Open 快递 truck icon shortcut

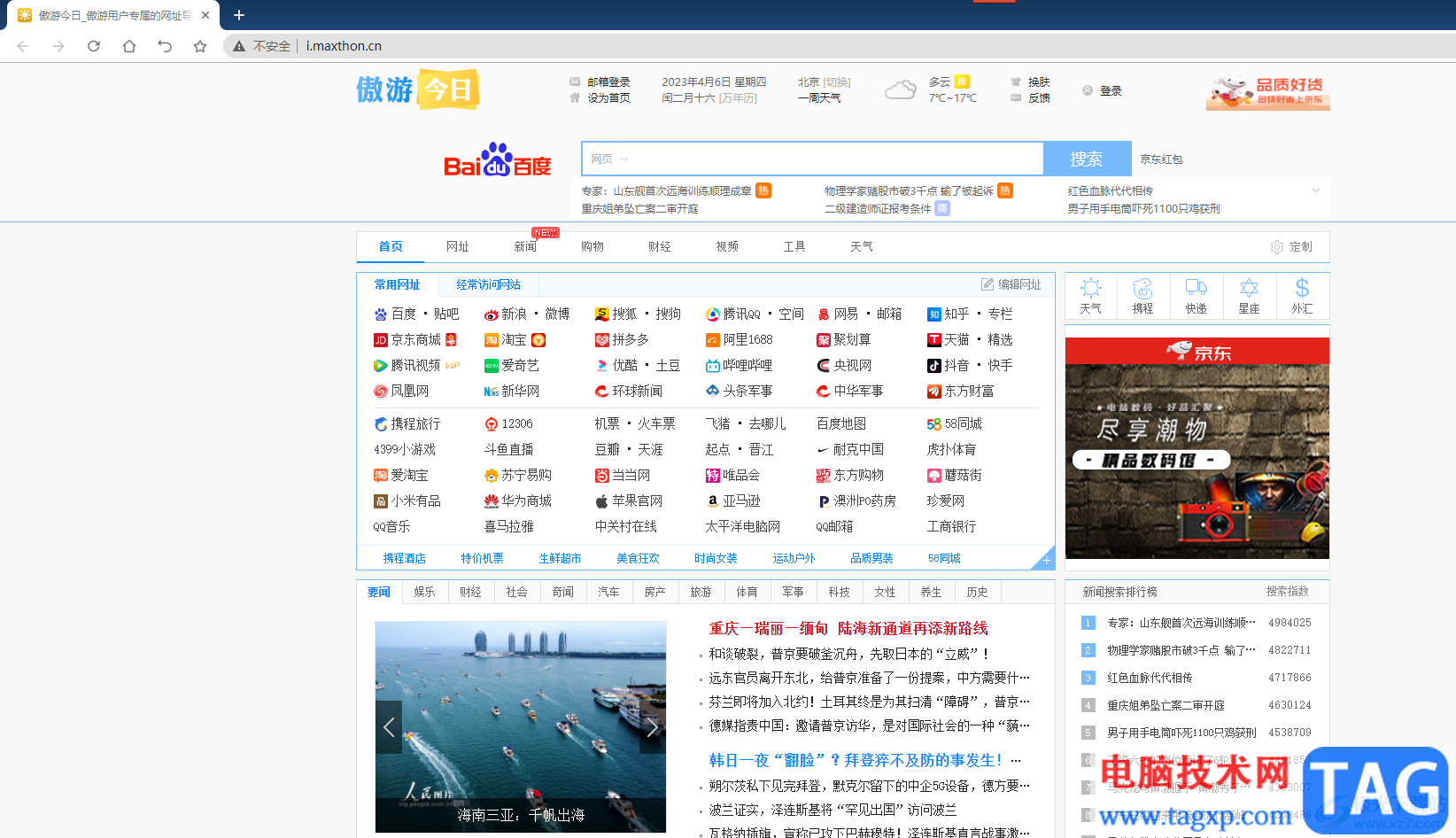click(1197, 288)
